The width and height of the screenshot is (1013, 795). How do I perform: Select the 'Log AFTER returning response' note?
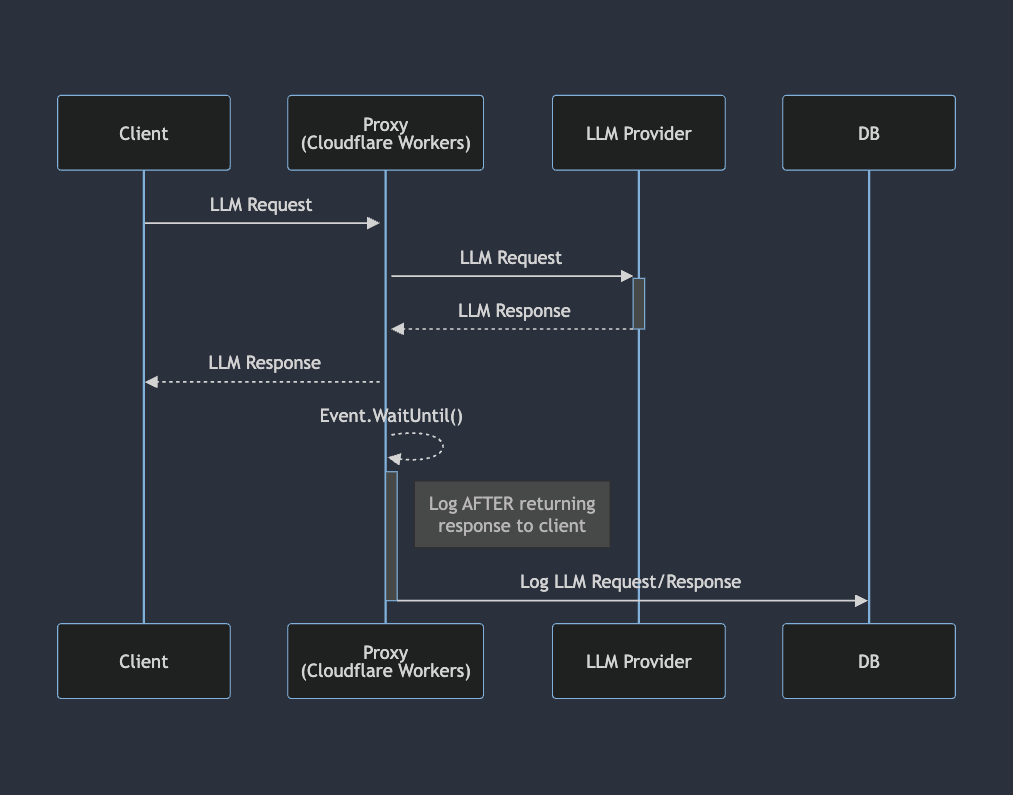click(512, 515)
